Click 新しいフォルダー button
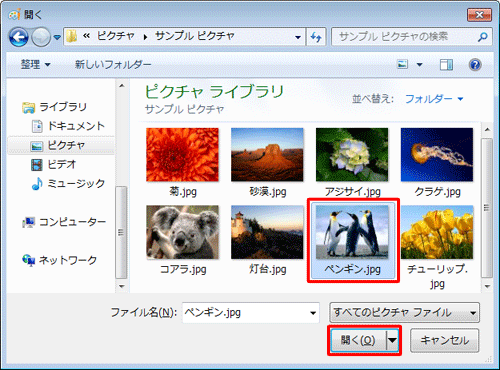 click(113, 64)
